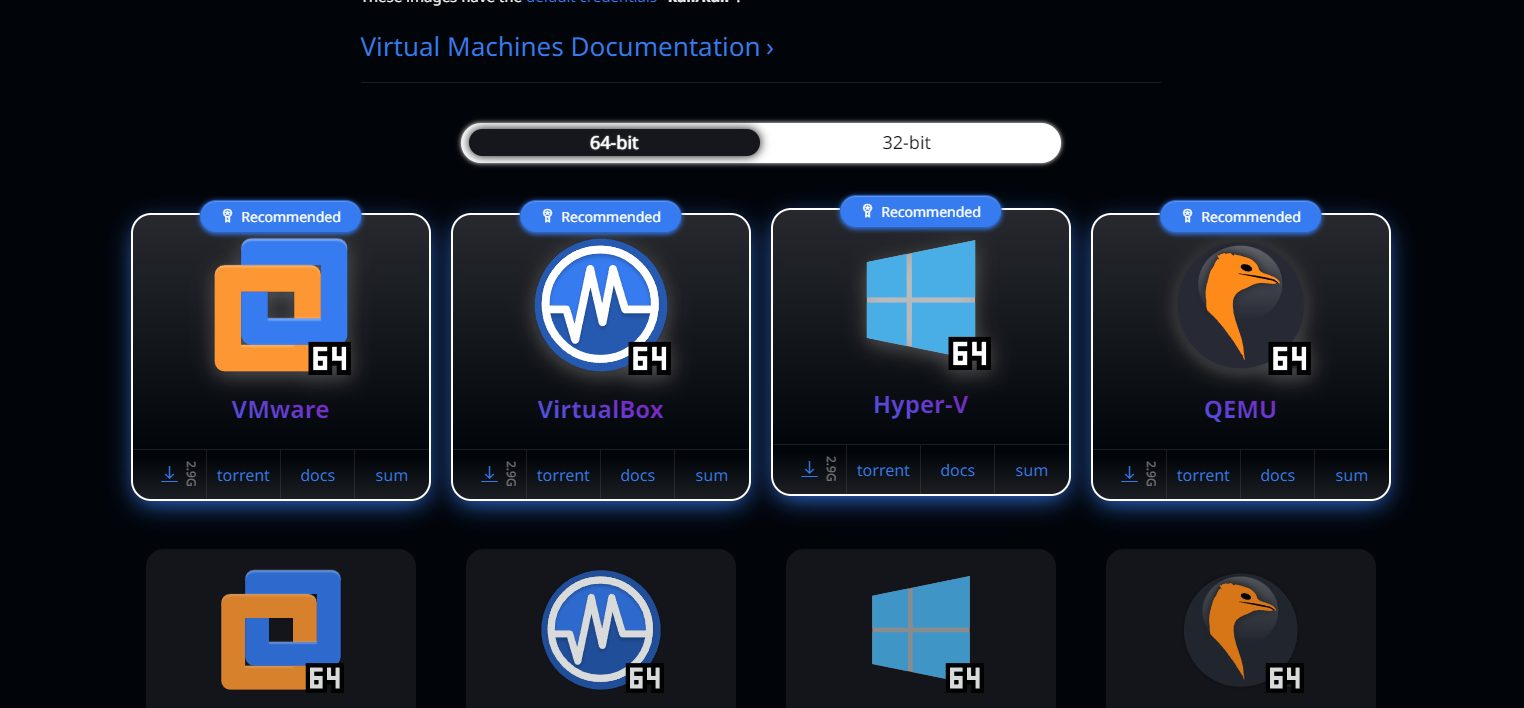
Task: Select the second-row QEMU thumbnail
Action: (x=1240, y=628)
